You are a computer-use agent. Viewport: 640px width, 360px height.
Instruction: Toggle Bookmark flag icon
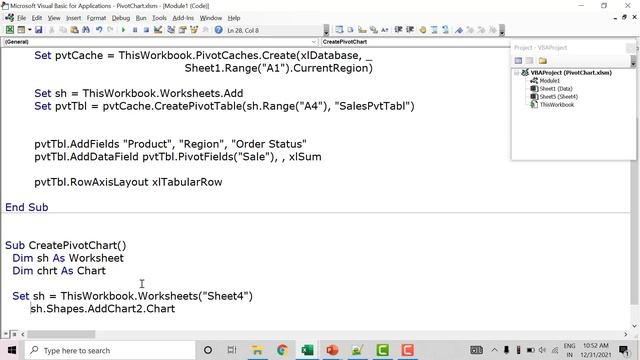(459, 30)
